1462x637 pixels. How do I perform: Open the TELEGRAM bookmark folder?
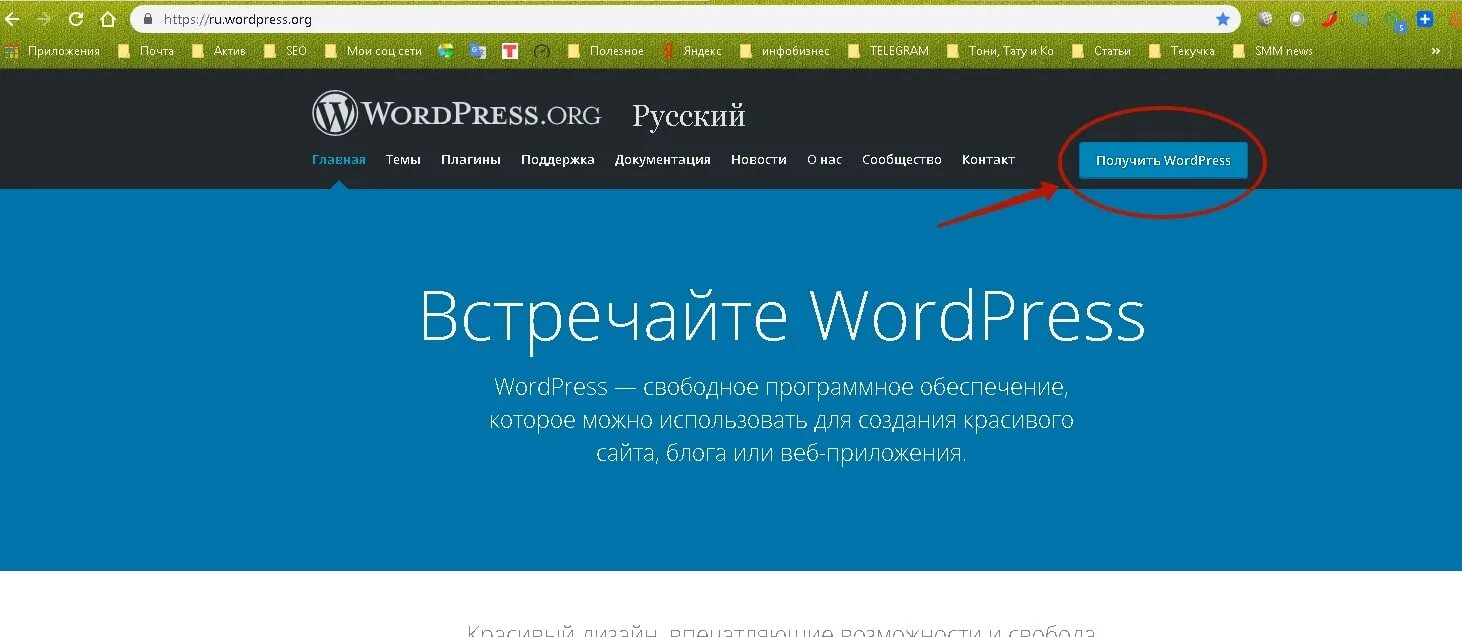[888, 51]
